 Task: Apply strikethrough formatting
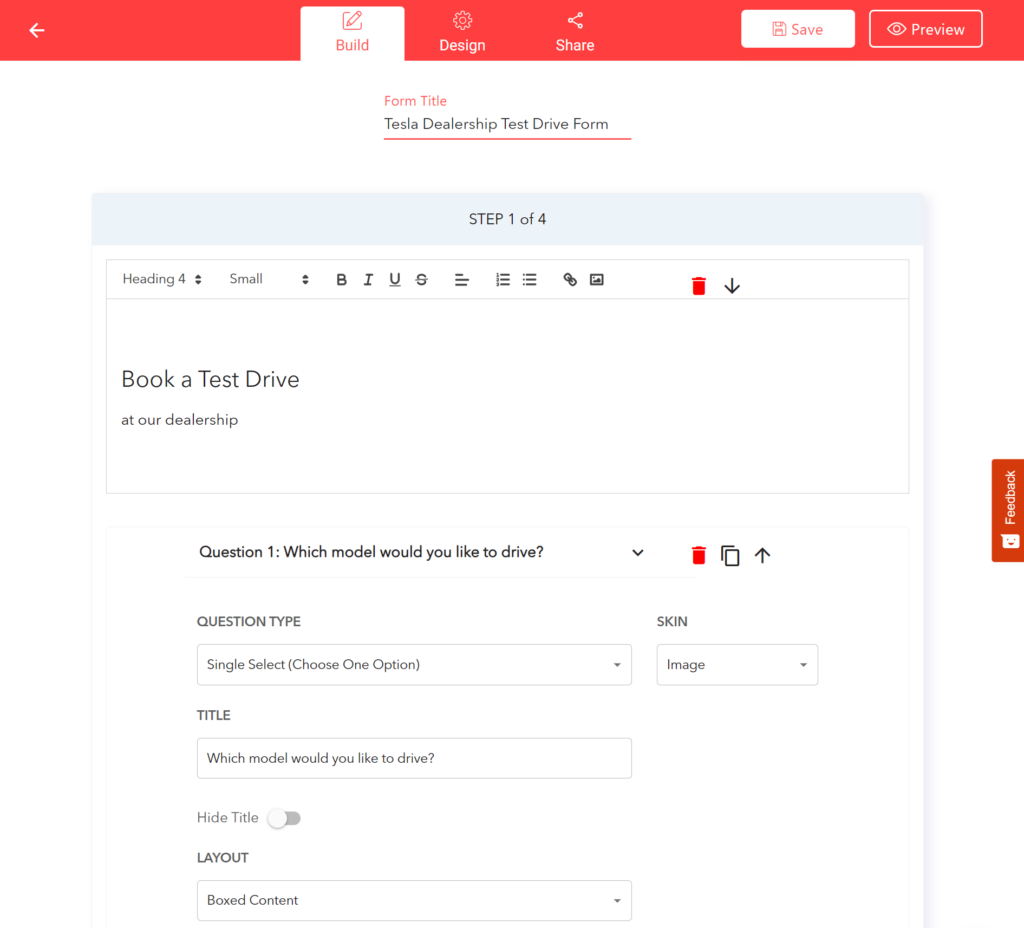pyautogui.click(x=421, y=279)
